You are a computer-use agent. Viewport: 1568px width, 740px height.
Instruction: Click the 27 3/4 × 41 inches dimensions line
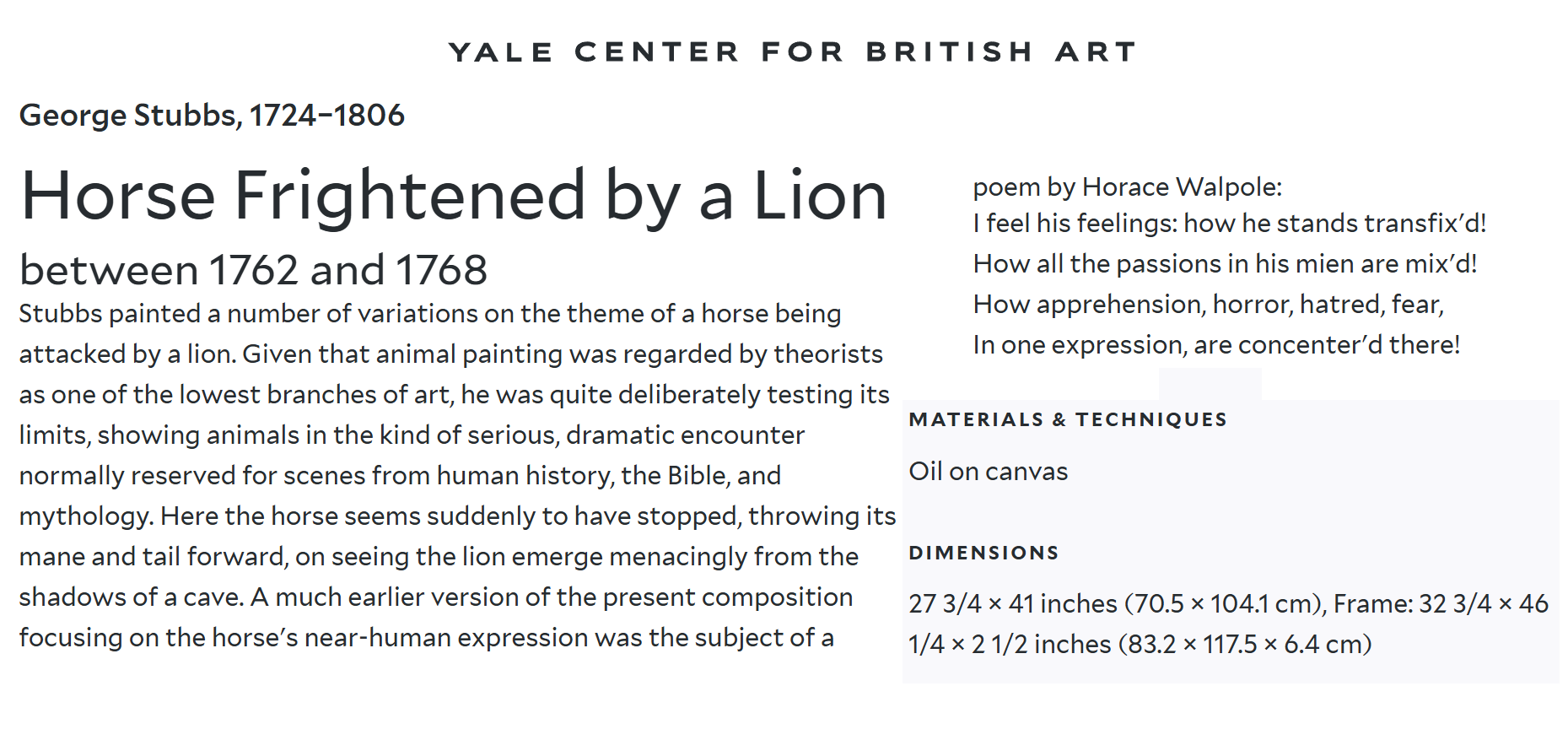[1229, 603]
